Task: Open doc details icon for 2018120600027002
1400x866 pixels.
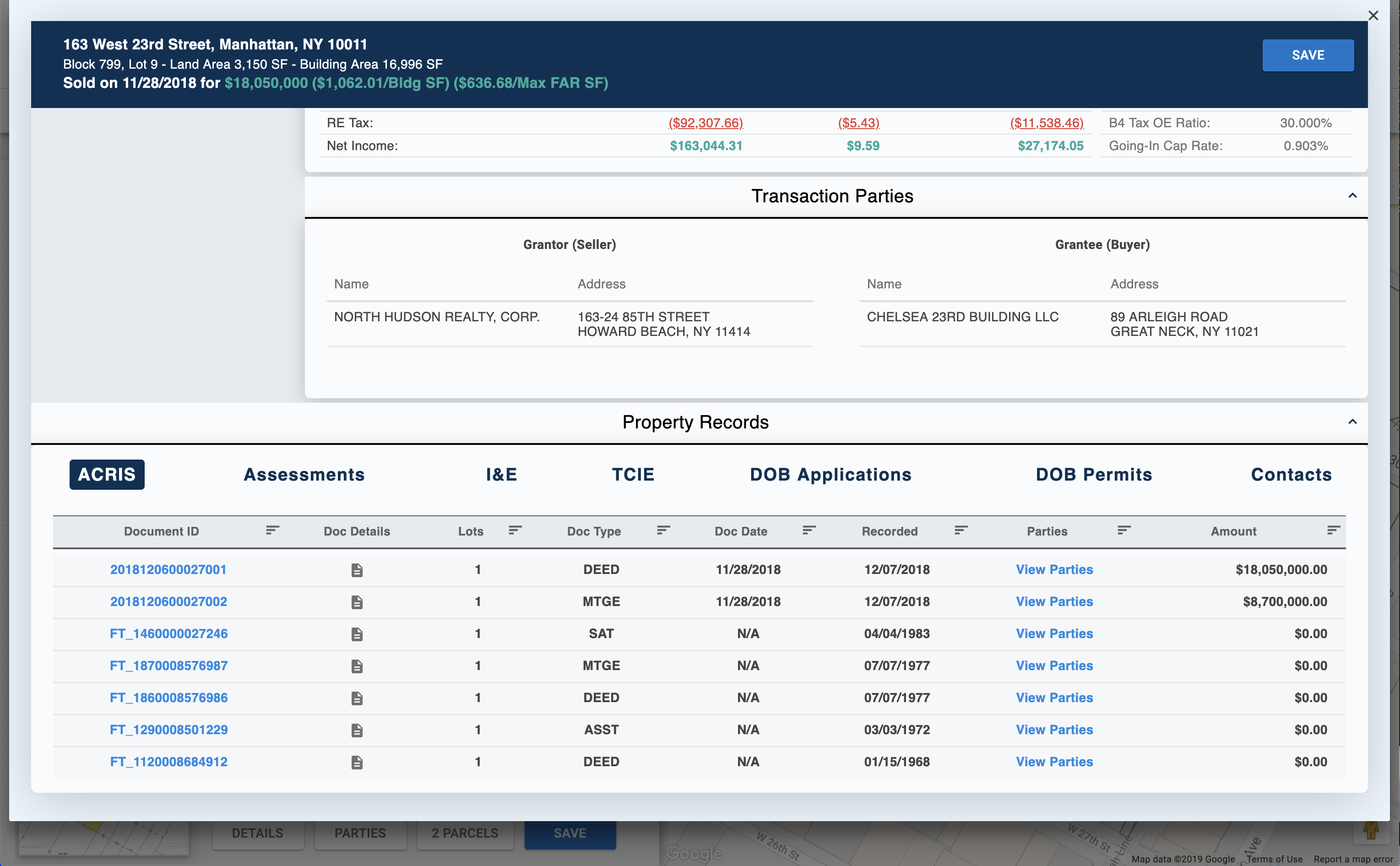Action: [x=357, y=602]
